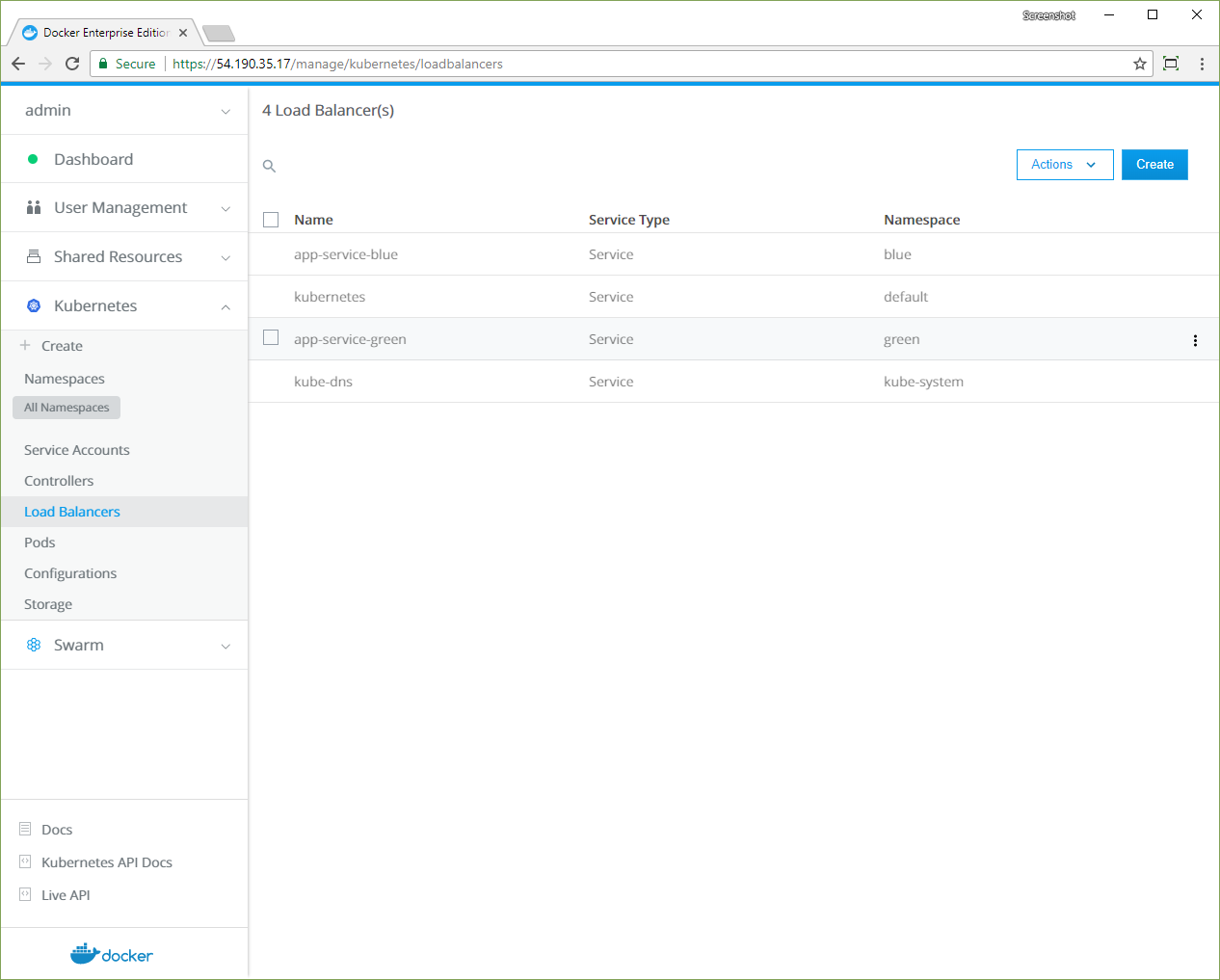Reload the page in the browser
This screenshot has width=1220, height=980.
[x=72, y=64]
